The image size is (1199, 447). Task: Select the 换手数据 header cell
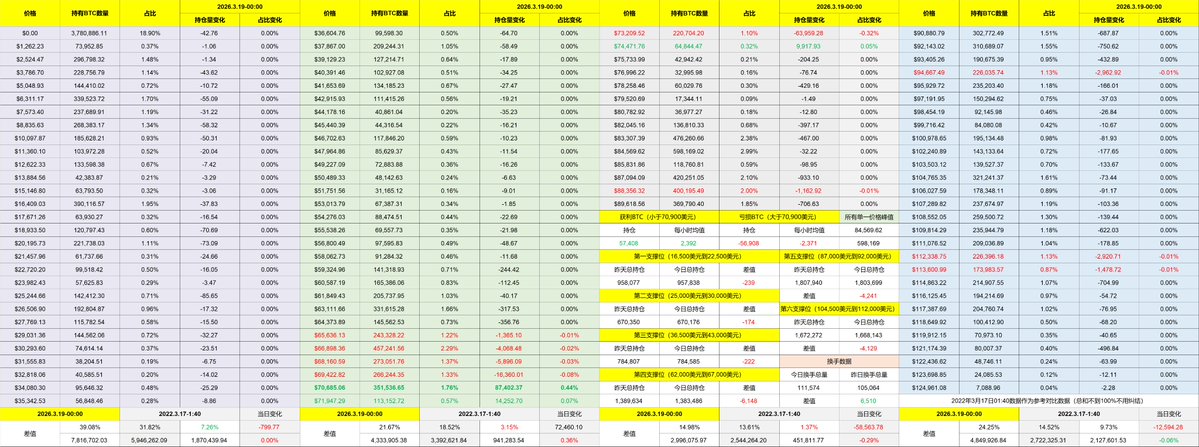point(840,359)
